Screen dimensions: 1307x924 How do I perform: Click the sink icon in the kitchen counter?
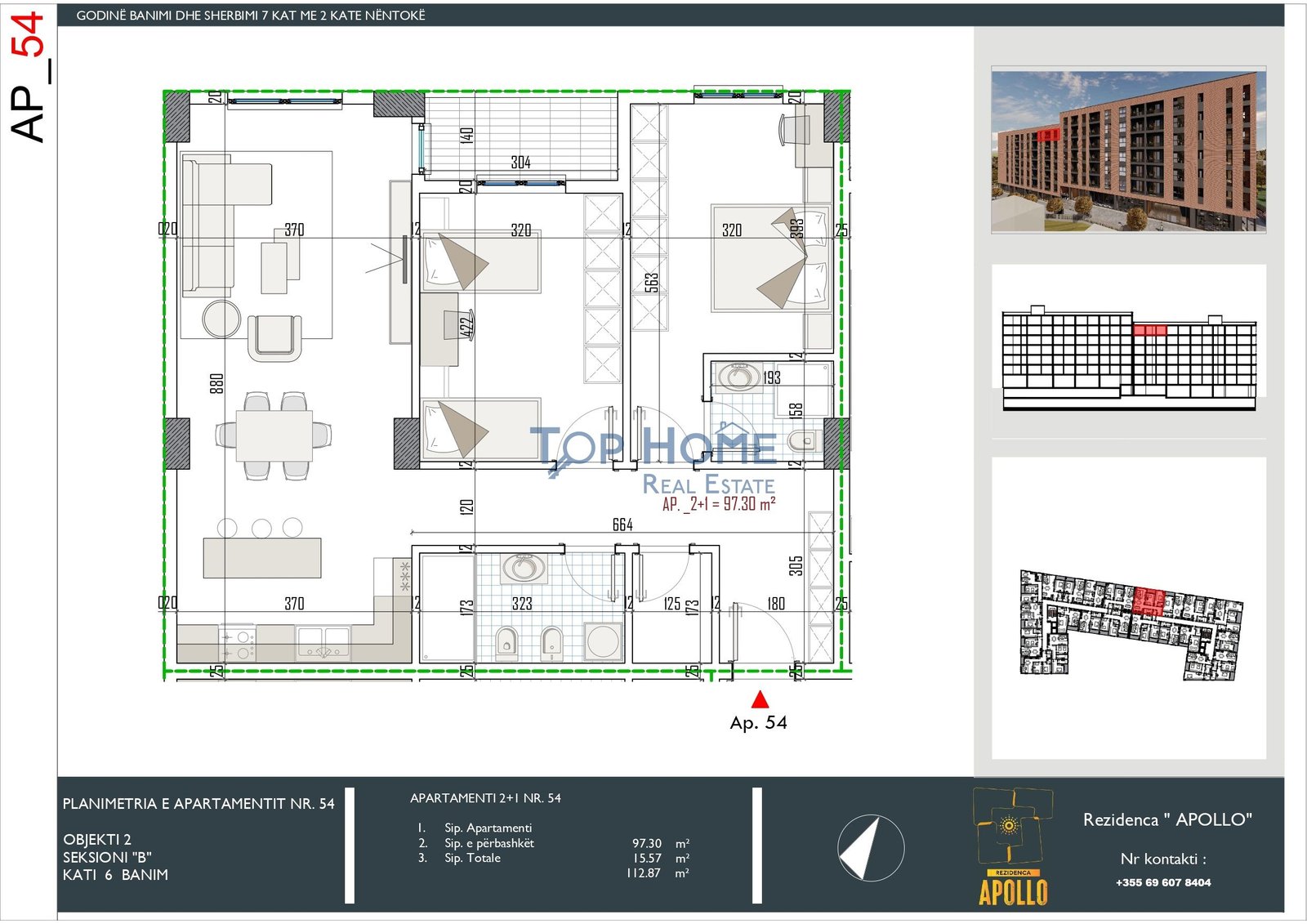tap(323, 642)
